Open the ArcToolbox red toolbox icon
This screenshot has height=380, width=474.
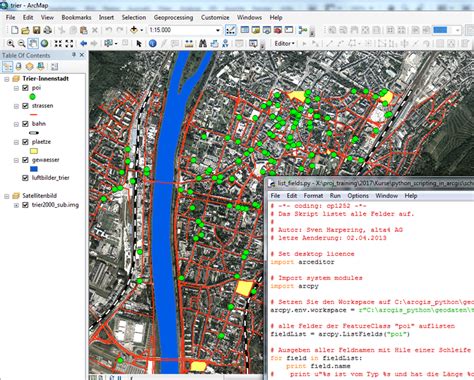point(278,30)
